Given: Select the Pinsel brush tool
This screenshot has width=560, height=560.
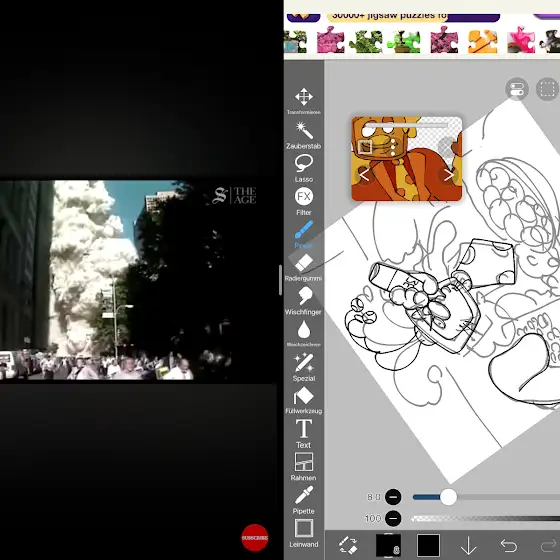Looking at the screenshot, I should [x=304, y=234].
